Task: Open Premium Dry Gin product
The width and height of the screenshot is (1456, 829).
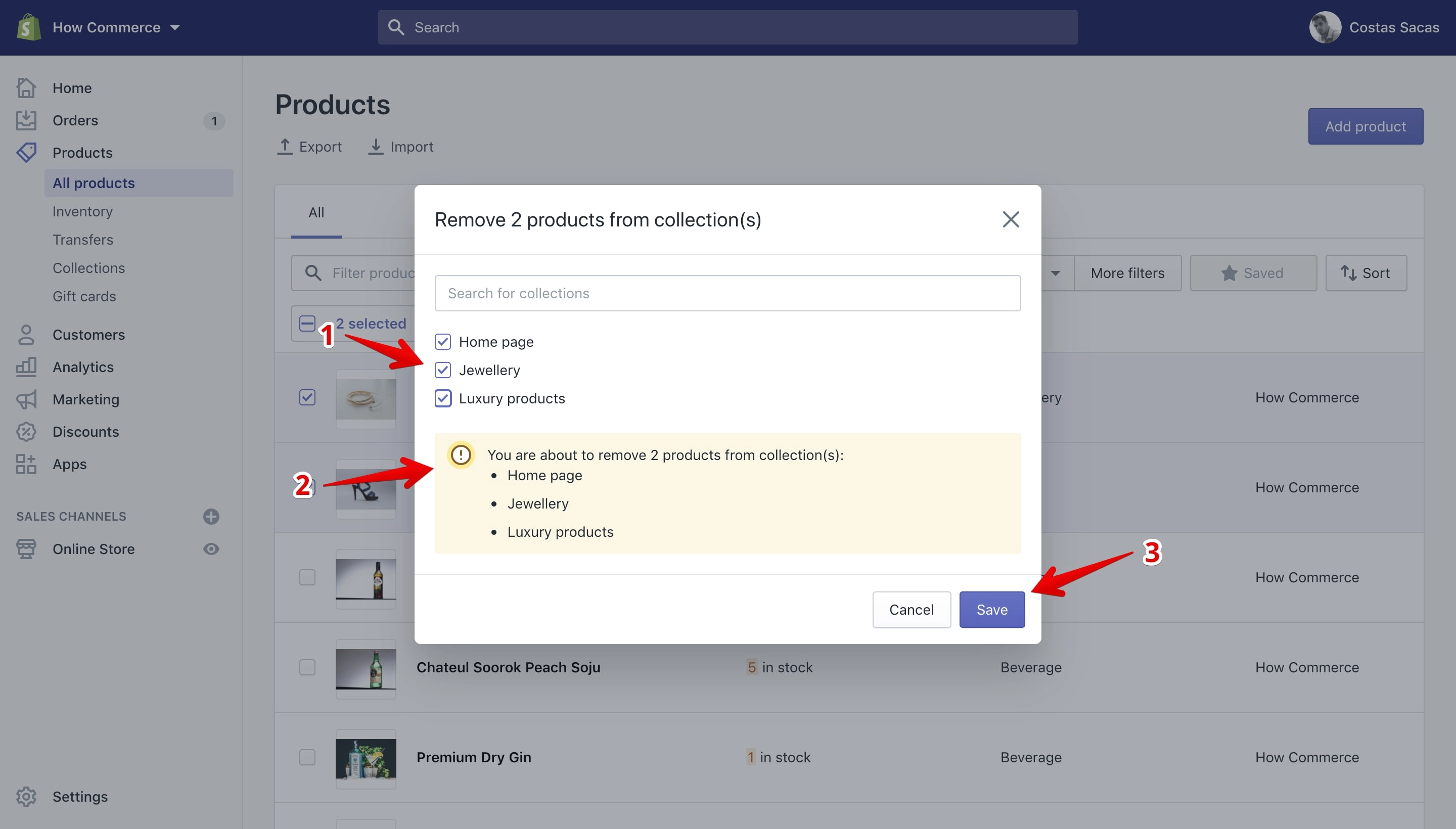Action: (474, 757)
